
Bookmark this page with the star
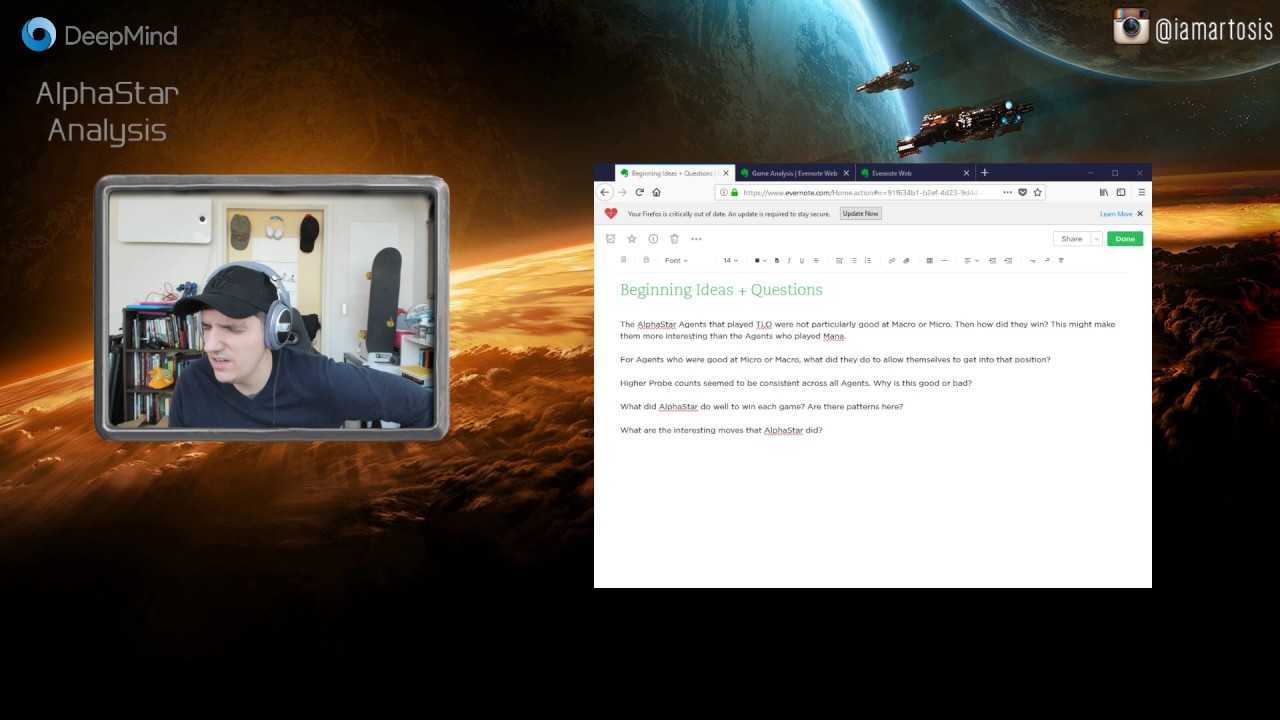coord(1037,192)
